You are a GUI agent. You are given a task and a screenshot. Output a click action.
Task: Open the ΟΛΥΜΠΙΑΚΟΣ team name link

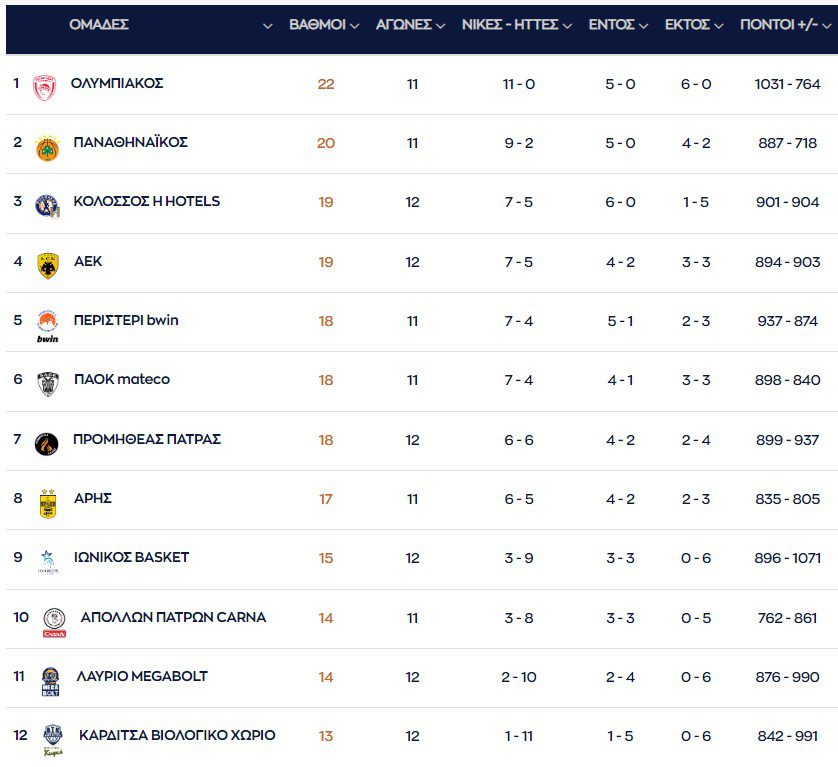pos(117,83)
